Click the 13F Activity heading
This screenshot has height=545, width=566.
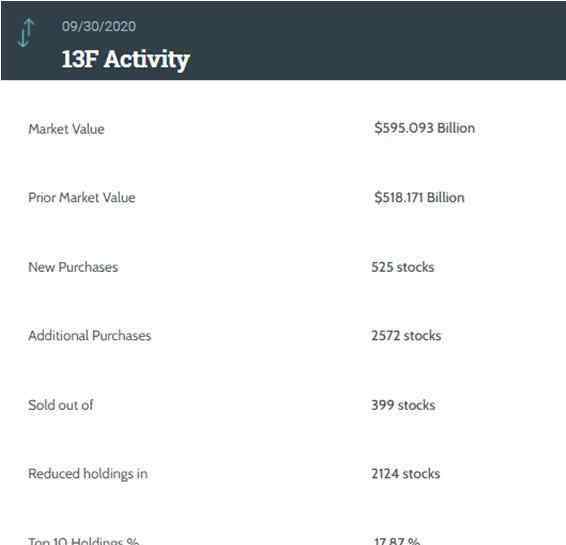[x=126, y=60]
